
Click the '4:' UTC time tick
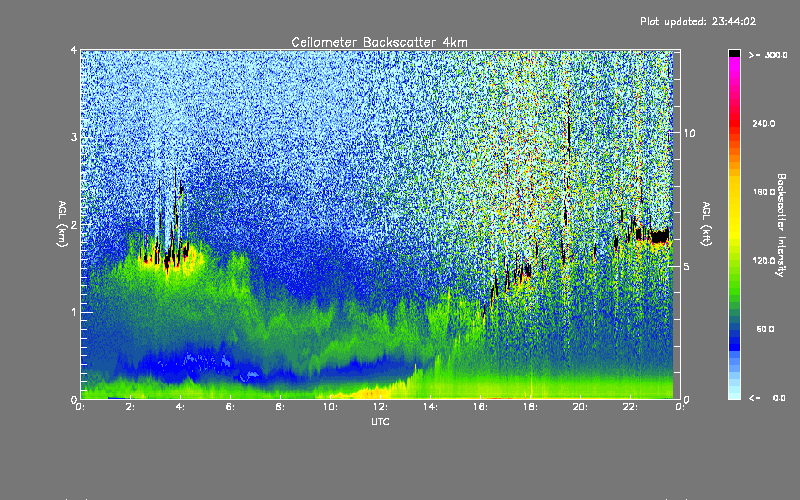pos(181,407)
